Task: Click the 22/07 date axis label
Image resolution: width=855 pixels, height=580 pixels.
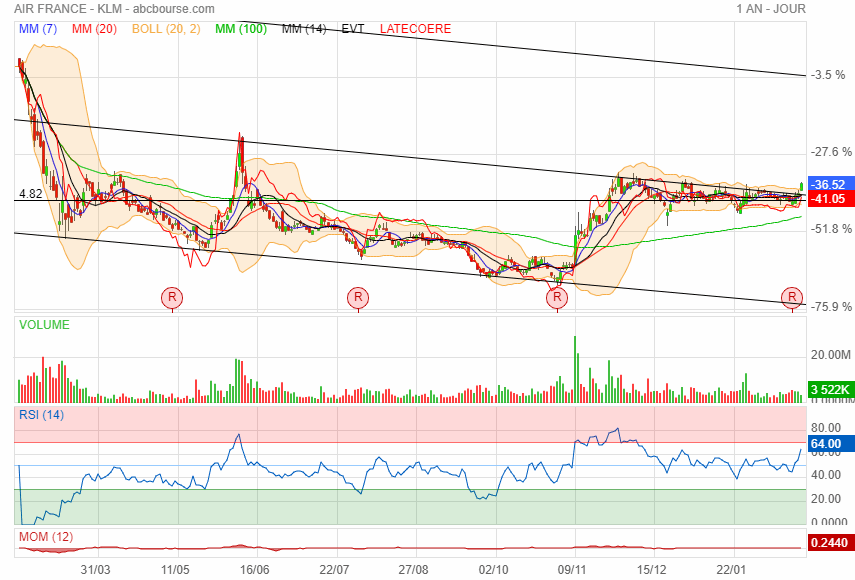Action: [x=334, y=570]
